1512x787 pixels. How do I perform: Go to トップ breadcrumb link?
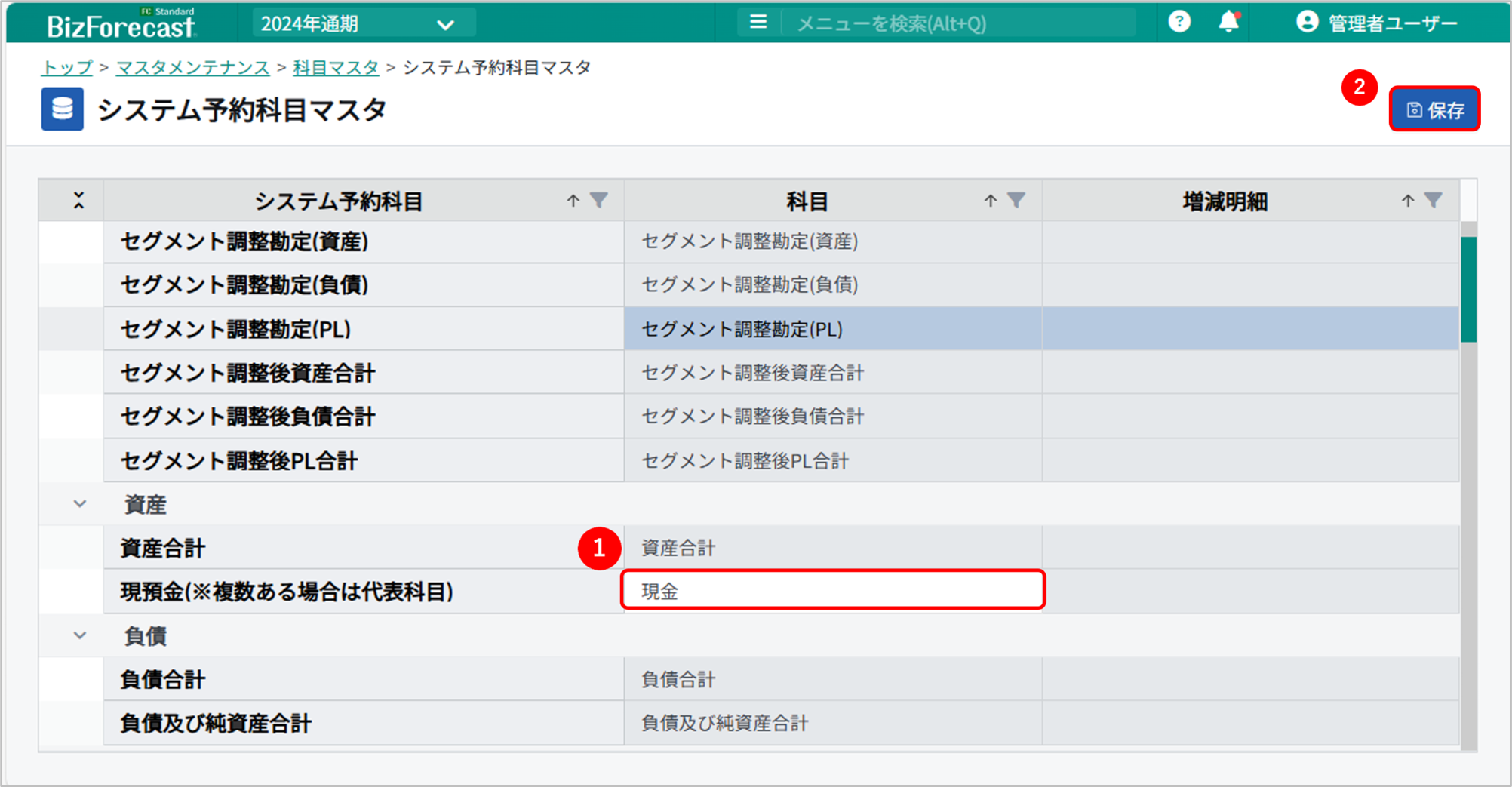(66, 68)
